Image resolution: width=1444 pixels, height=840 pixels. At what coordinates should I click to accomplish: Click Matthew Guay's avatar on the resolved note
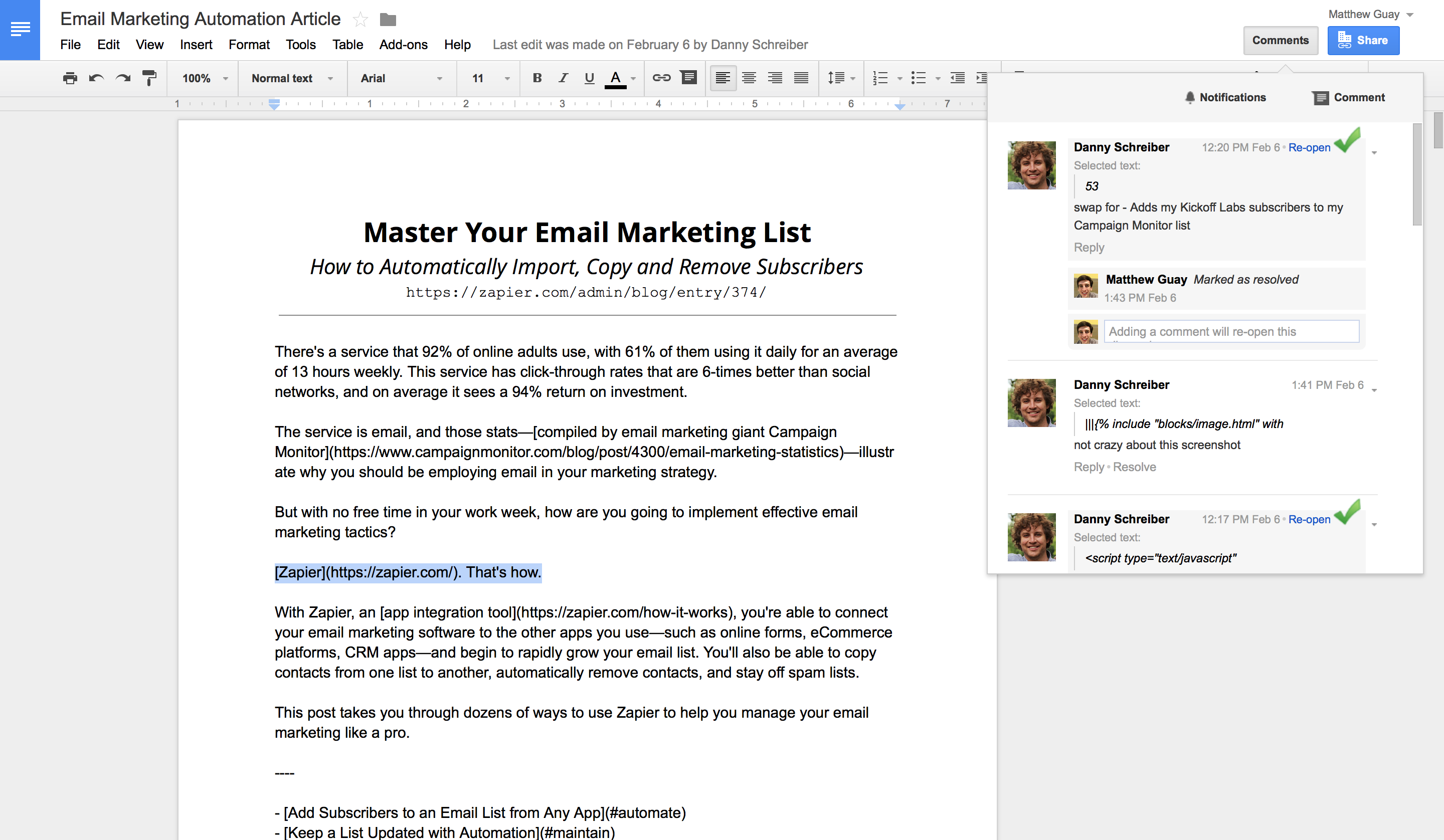(x=1086, y=286)
